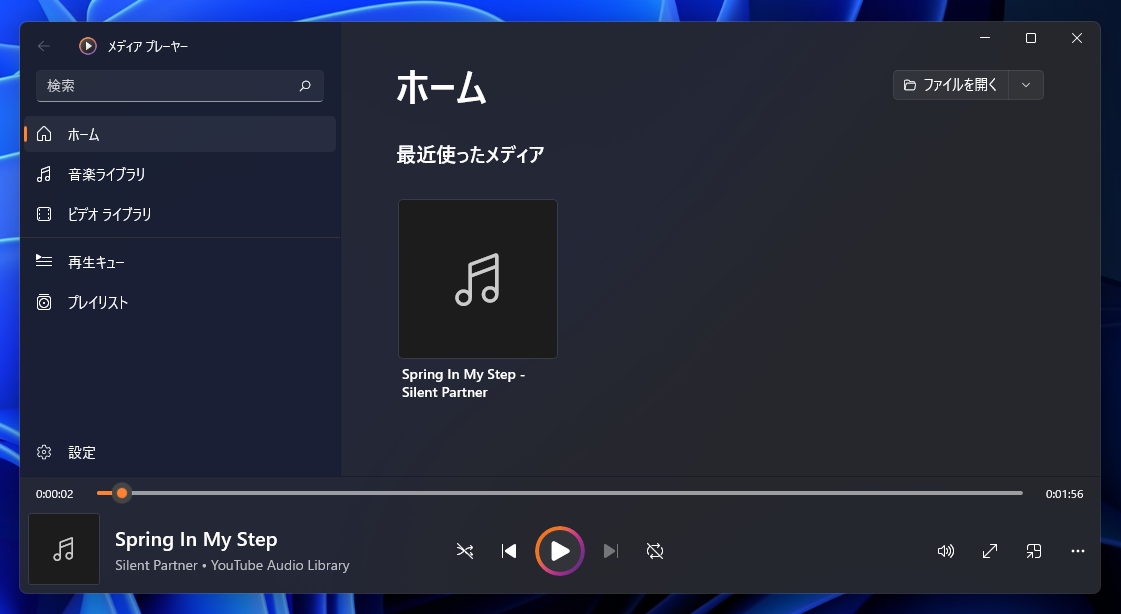The width and height of the screenshot is (1121, 614).
Task: Open the volume control
Action: (x=946, y=551)
